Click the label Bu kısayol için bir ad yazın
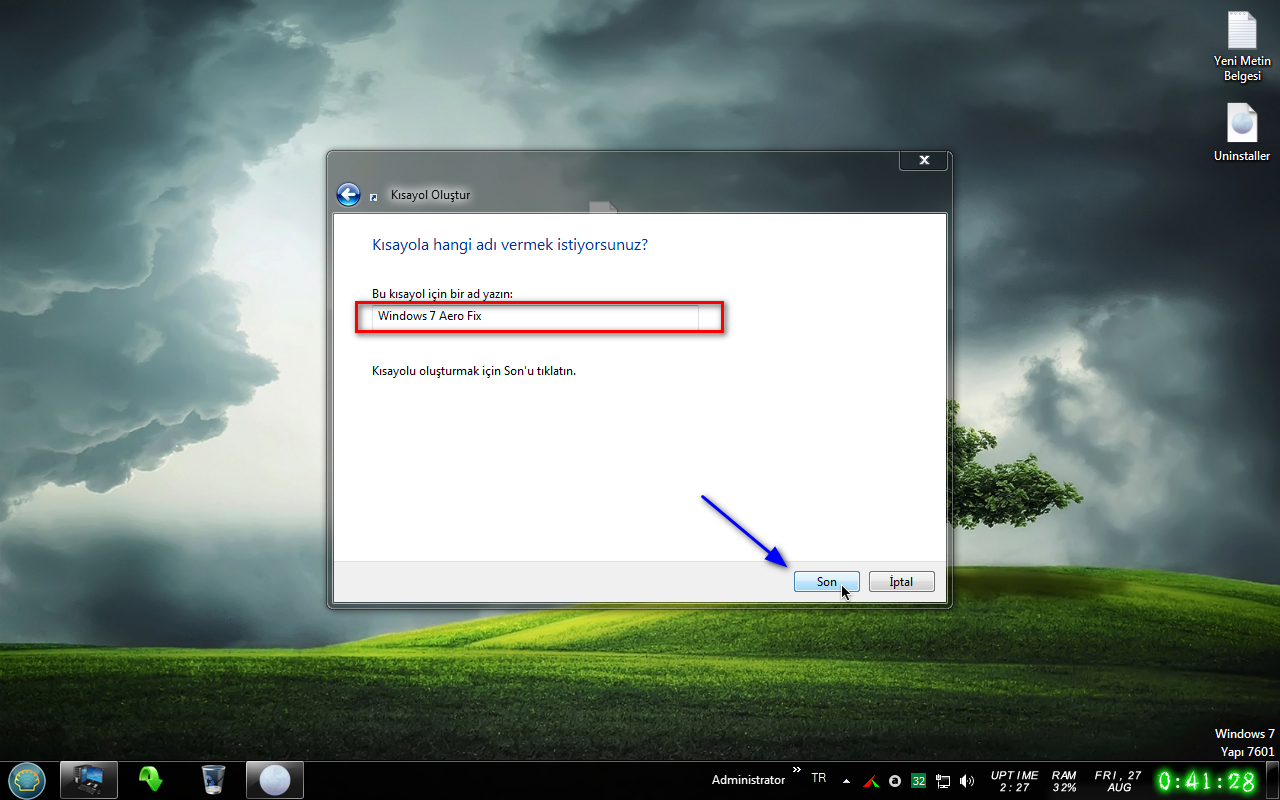This screenshot has width=1280, height=800. 442,294
